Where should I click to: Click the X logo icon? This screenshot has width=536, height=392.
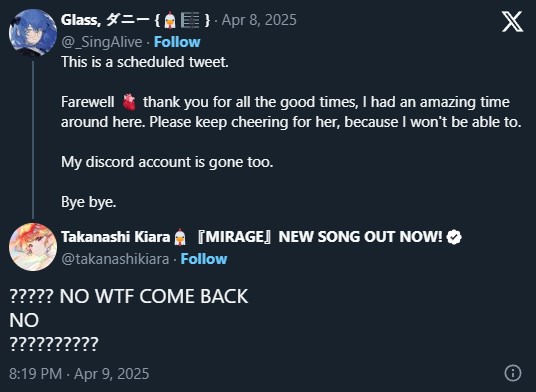[x=512, y=21]
